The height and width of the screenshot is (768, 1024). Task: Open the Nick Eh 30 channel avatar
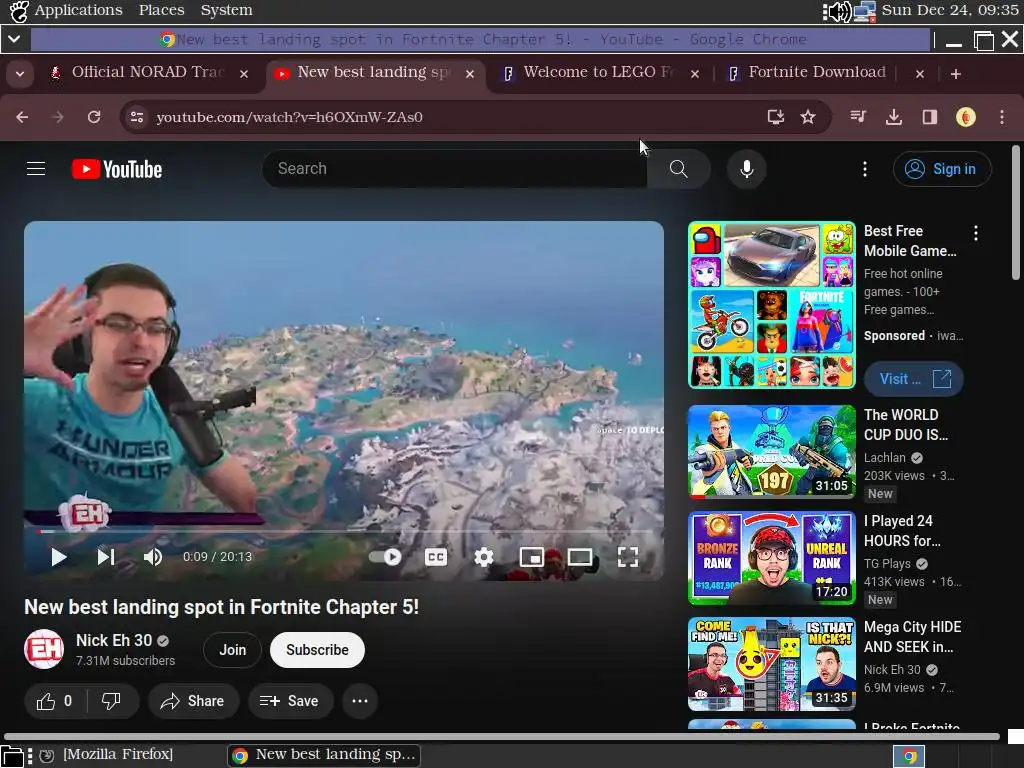coord(44,649)
